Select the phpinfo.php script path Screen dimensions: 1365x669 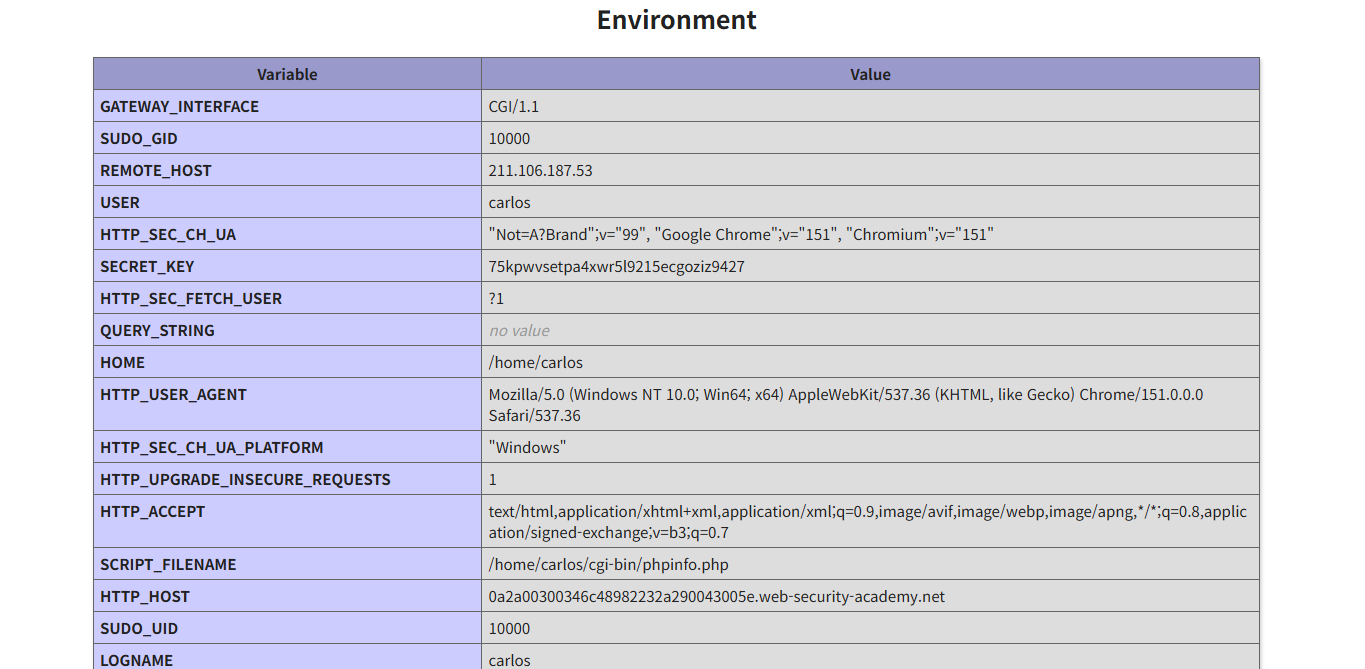609,564
